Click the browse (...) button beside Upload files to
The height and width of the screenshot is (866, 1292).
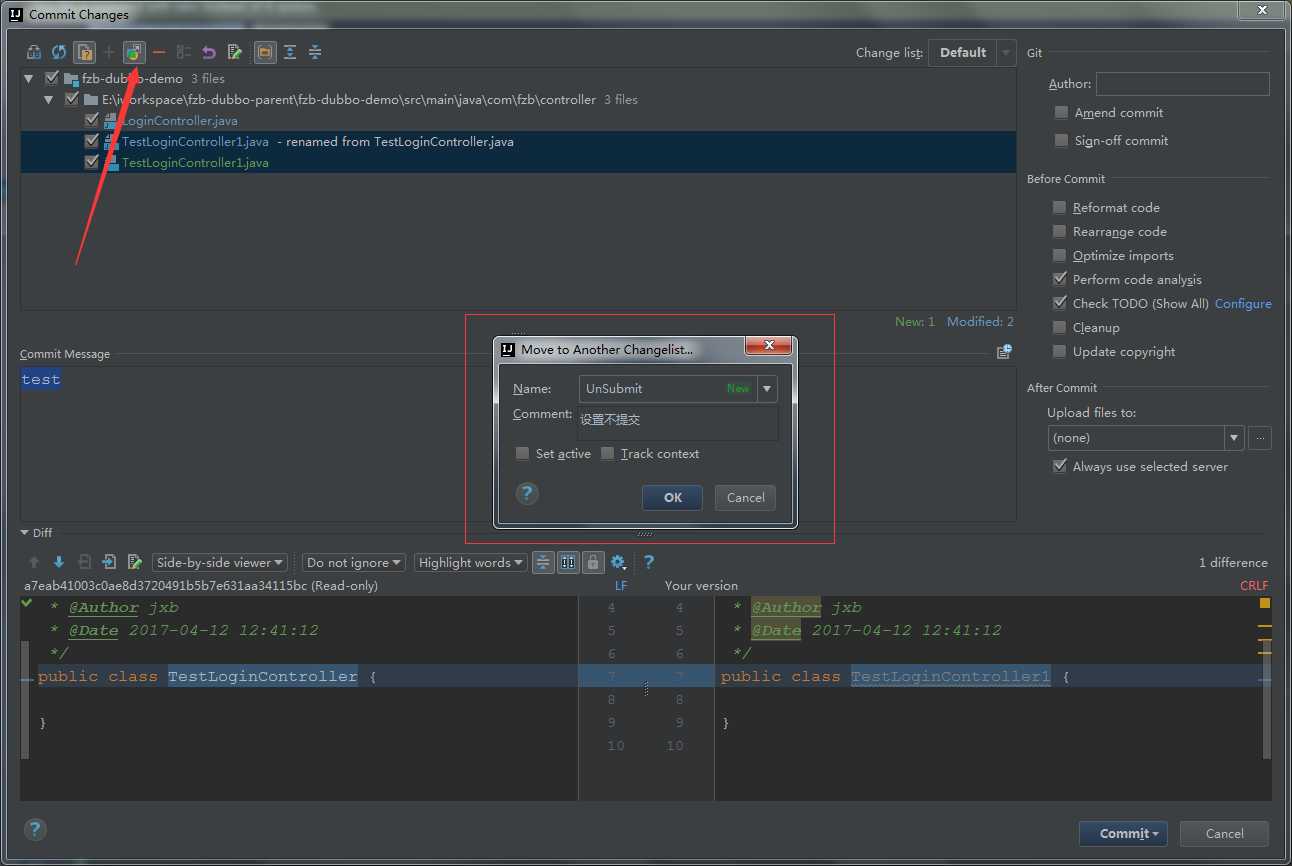[1260, 438]
